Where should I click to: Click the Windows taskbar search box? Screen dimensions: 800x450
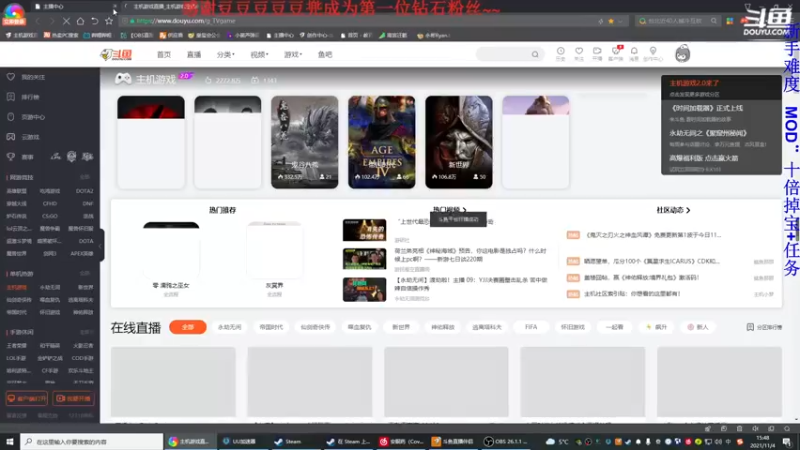[92, 441]
